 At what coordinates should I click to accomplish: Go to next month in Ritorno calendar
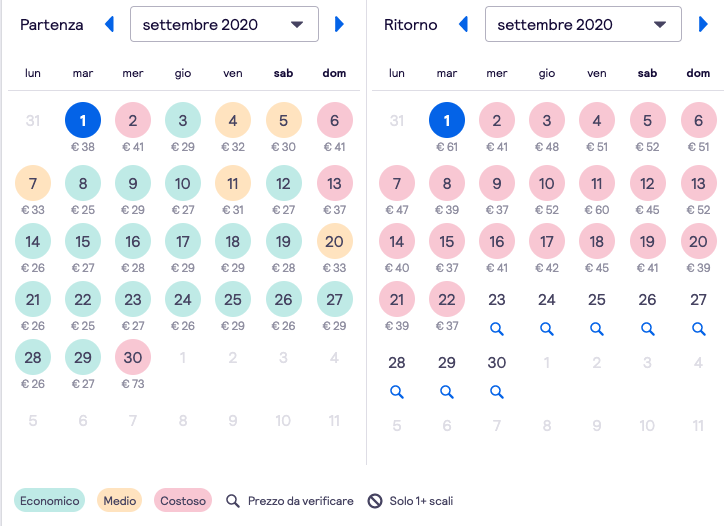[x=703, y=24]
